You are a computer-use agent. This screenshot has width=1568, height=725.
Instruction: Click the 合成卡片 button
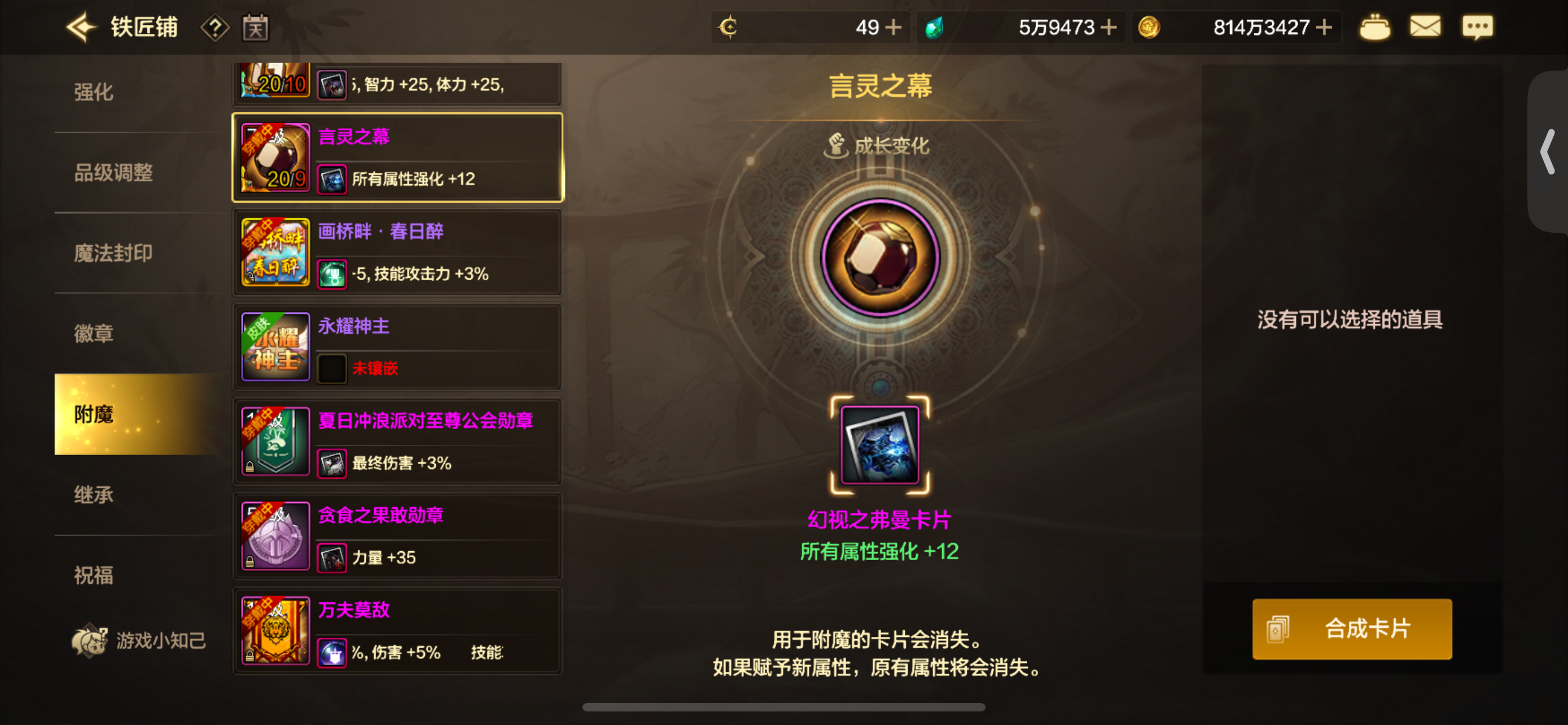(x=1351, y=629)
